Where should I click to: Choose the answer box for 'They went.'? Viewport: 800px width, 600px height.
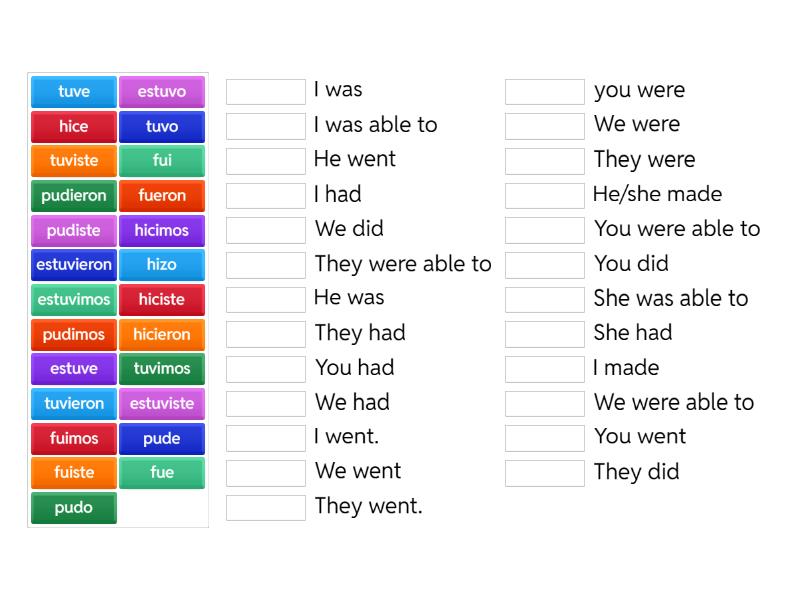[x=266, y=508]
